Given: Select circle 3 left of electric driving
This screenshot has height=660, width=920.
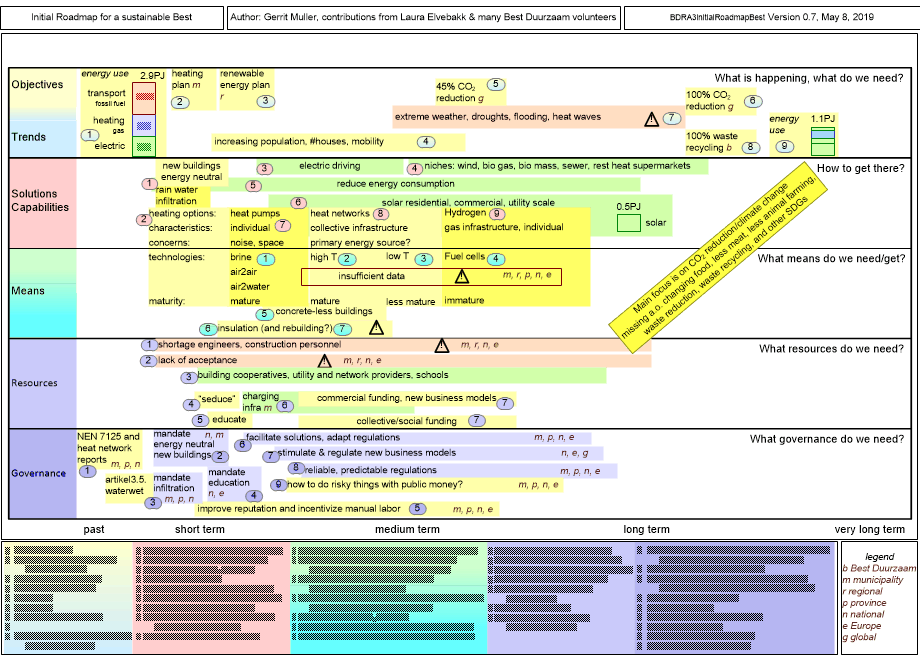Looking at the screenshot, I should pos(265,168).
